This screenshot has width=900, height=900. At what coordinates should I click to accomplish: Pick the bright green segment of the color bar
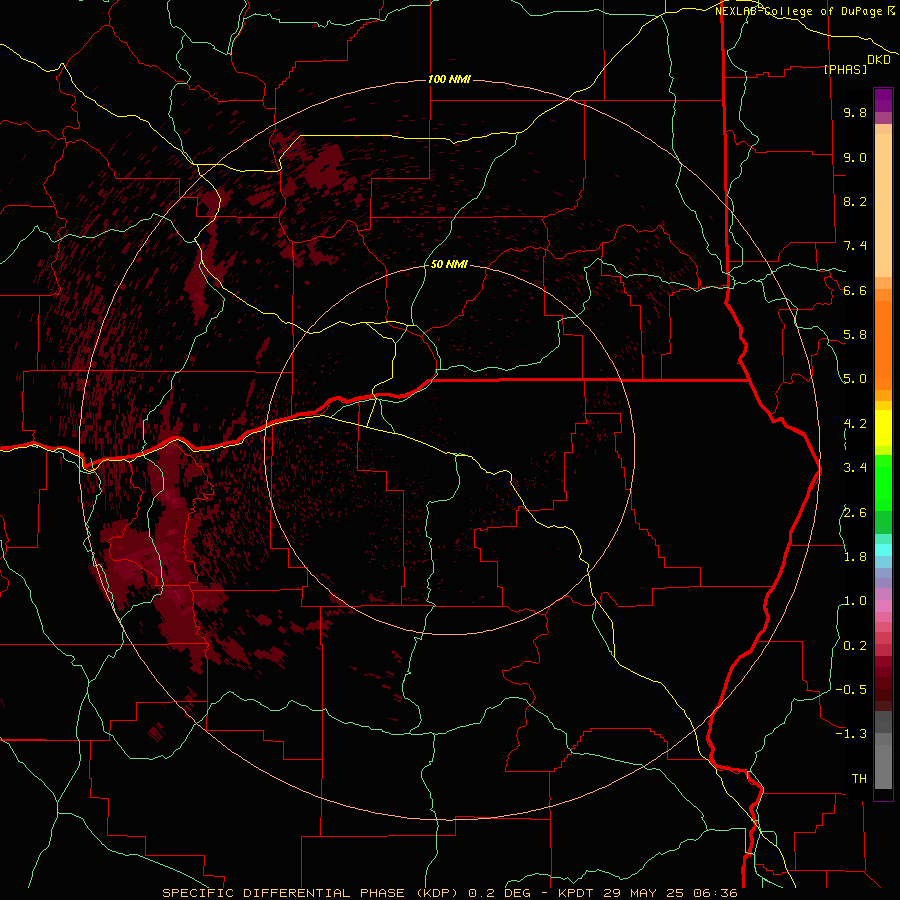[883, 482]
